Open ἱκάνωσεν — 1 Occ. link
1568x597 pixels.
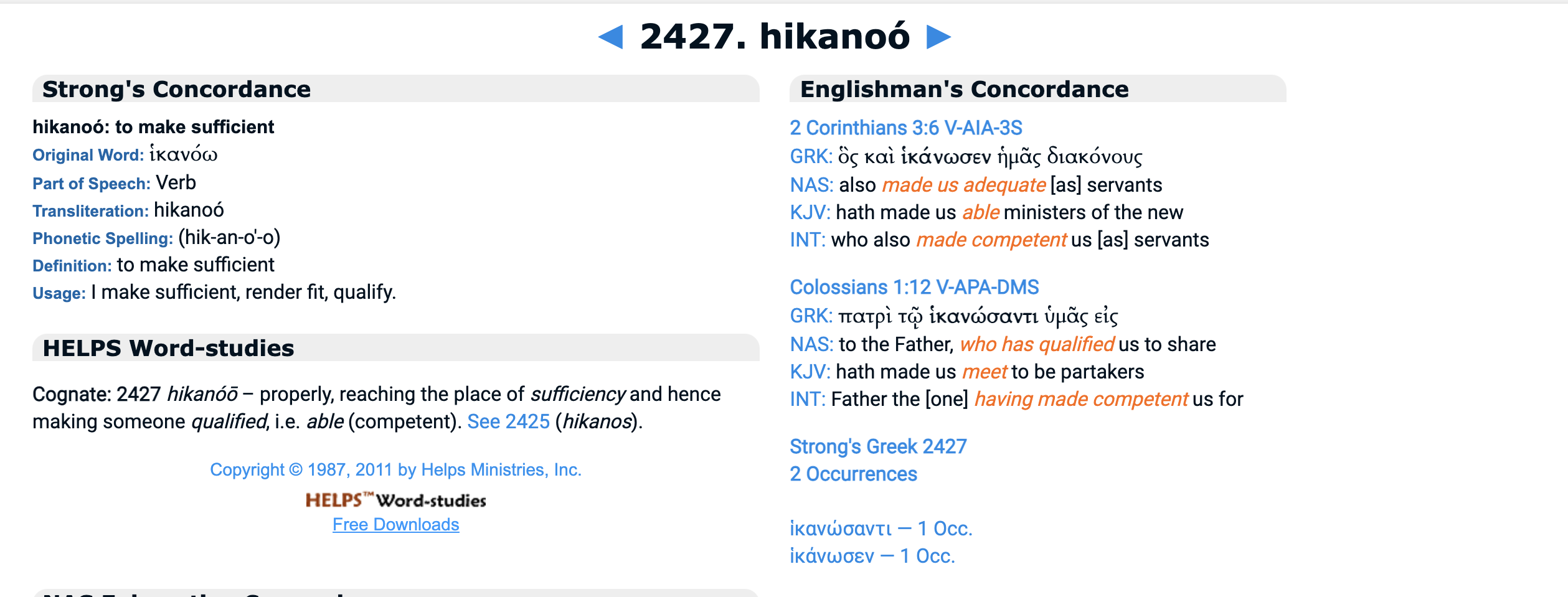point(872,556)
